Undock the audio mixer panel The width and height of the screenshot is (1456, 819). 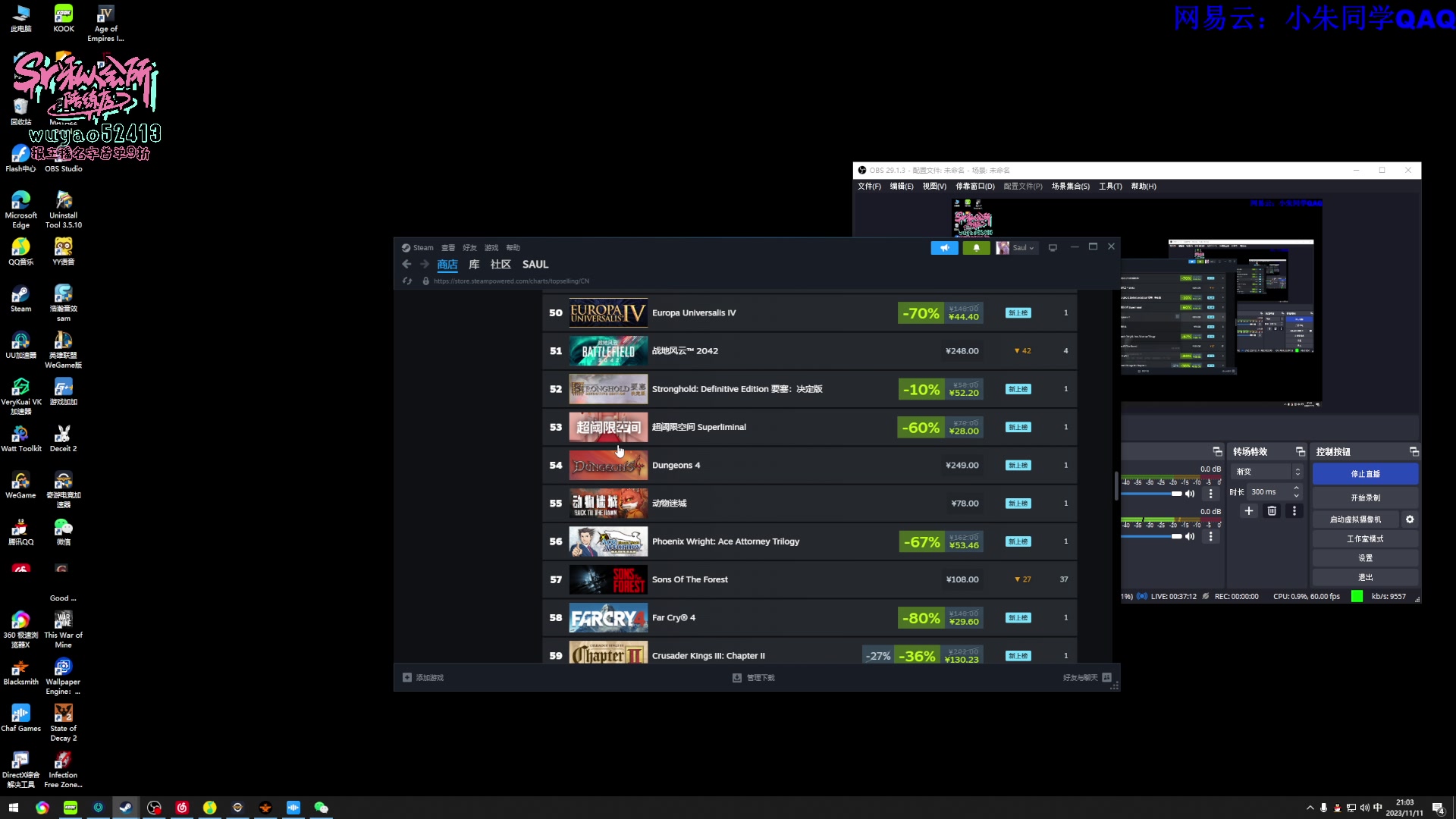tap(1217, 451)
